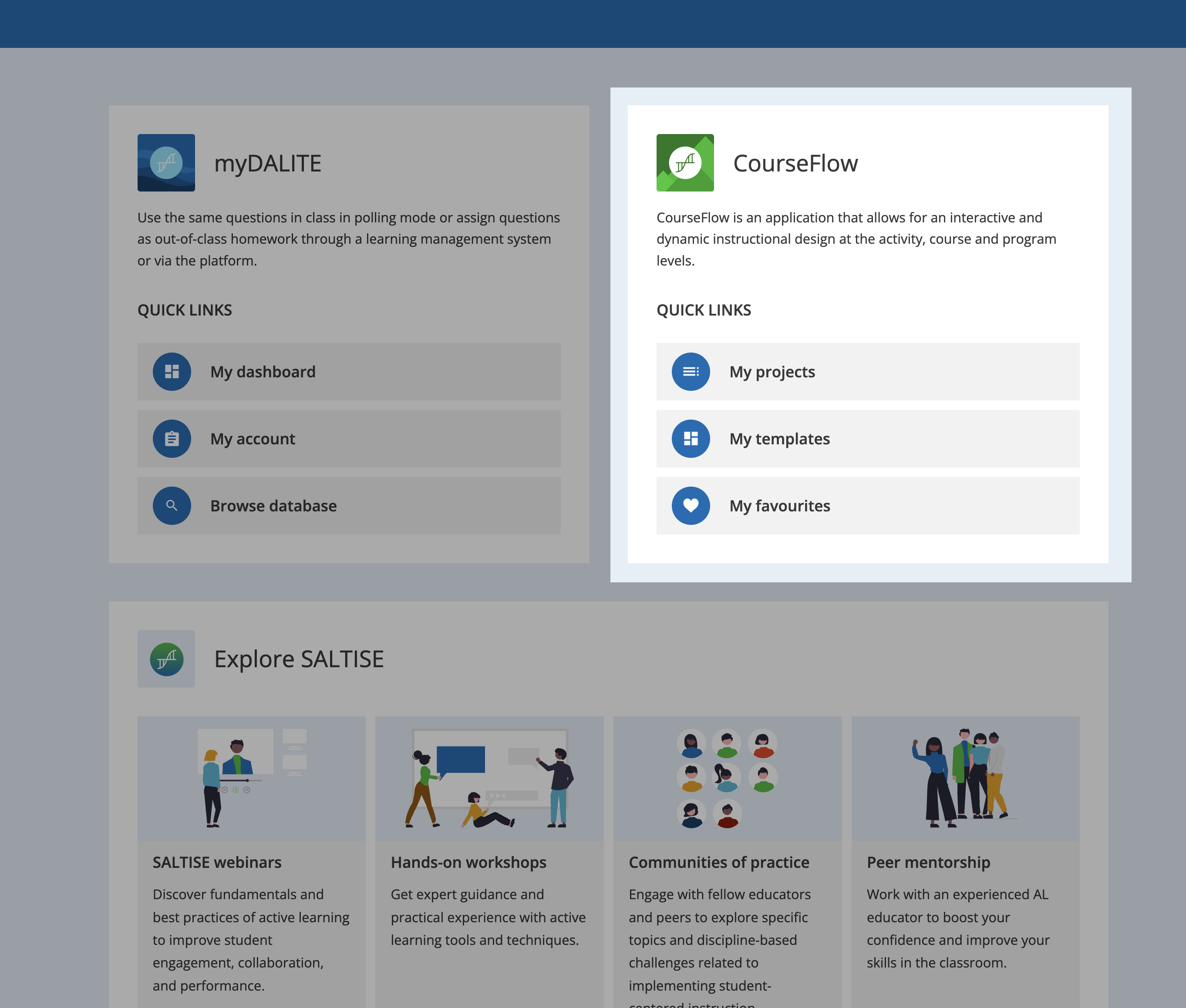Click the My projects list icon

[691, 371]
